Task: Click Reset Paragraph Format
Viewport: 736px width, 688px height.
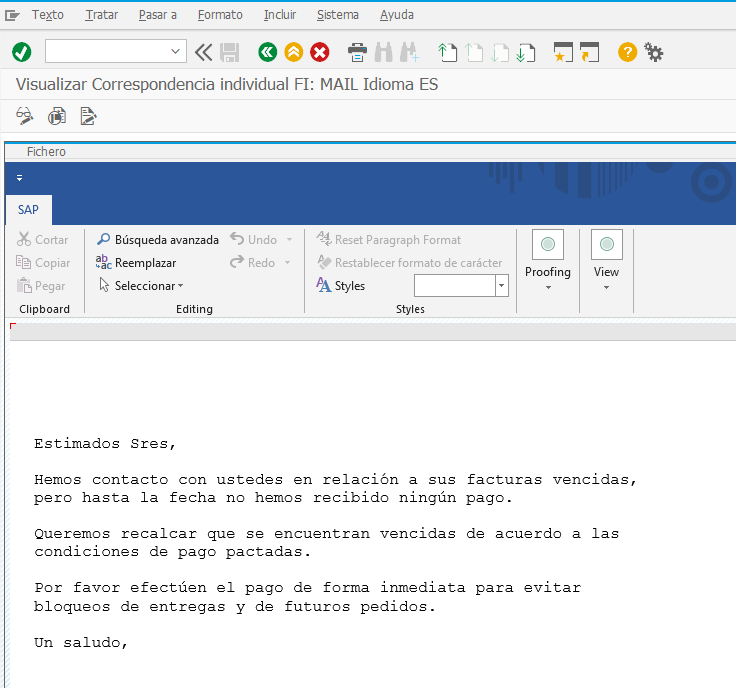Action: pyautogui.click(x=389, y=240)
